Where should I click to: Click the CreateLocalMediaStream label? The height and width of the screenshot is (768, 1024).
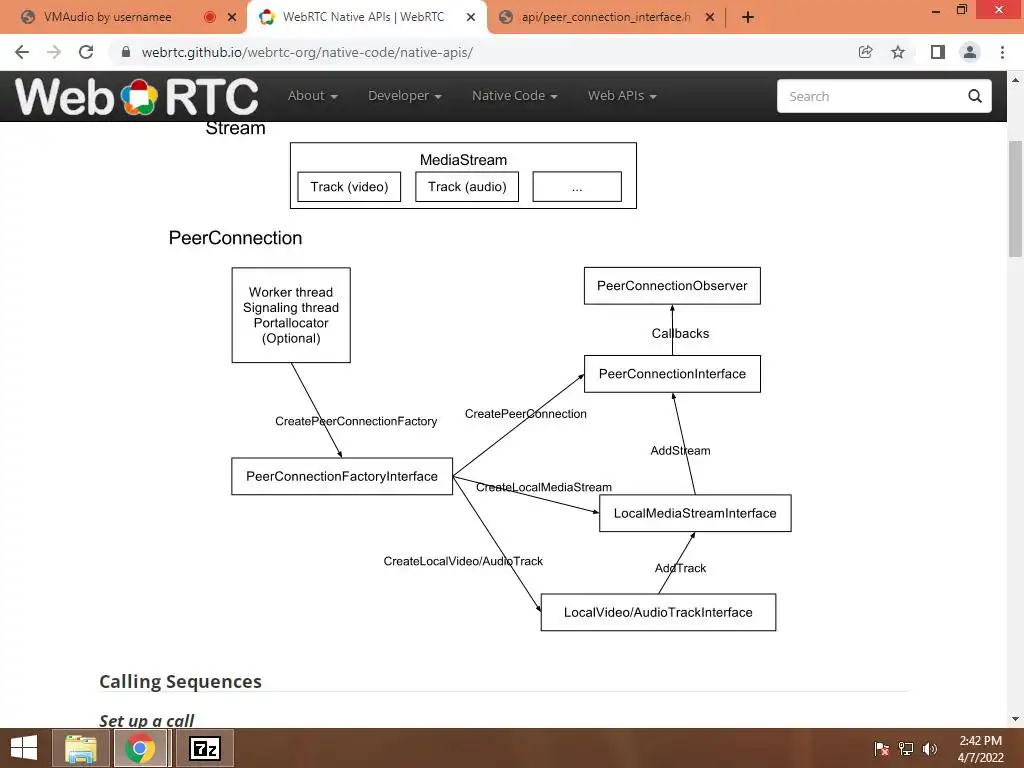543,487
